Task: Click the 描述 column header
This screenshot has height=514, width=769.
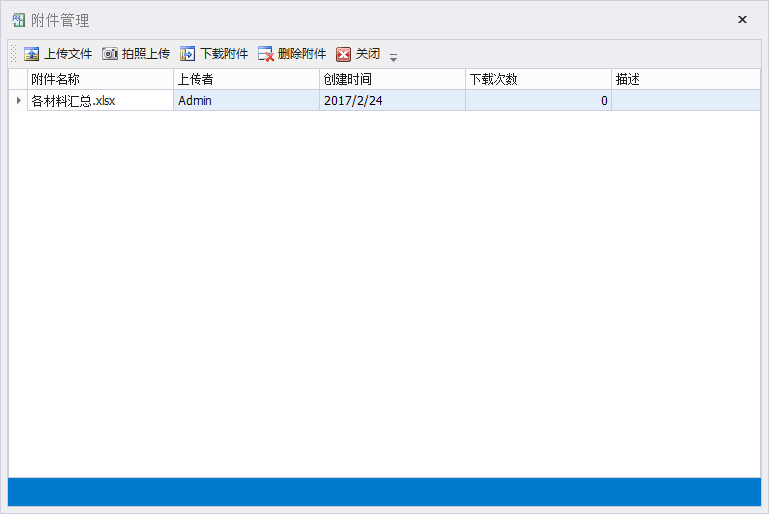Action: click(x=685, y=79)
